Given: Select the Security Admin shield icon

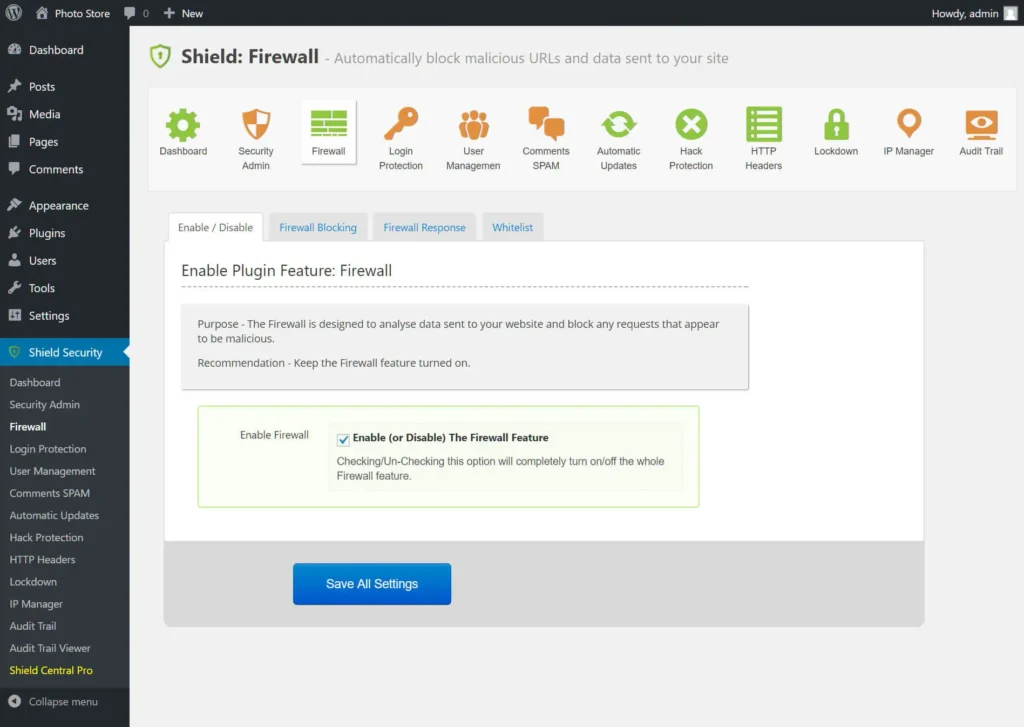Looking at the screenshot, I should (256, 125).
